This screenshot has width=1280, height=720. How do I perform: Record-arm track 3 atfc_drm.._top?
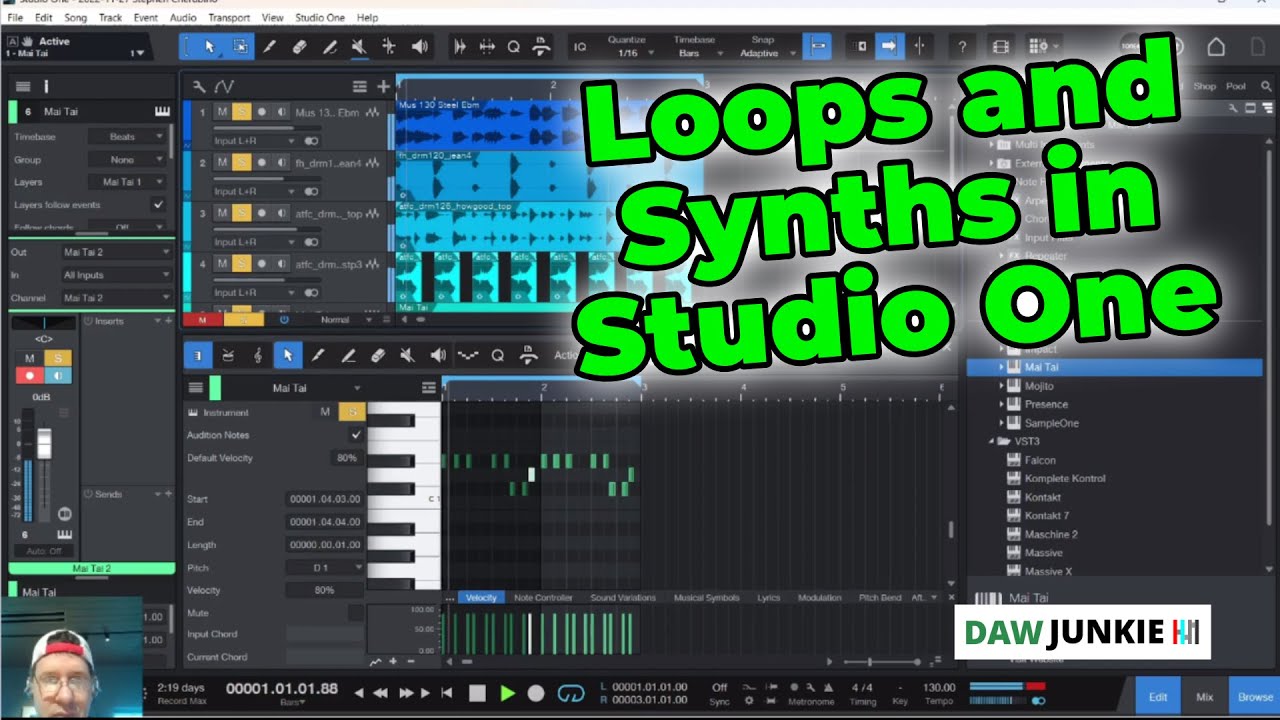pyautogui.click(x=262, y=213)
